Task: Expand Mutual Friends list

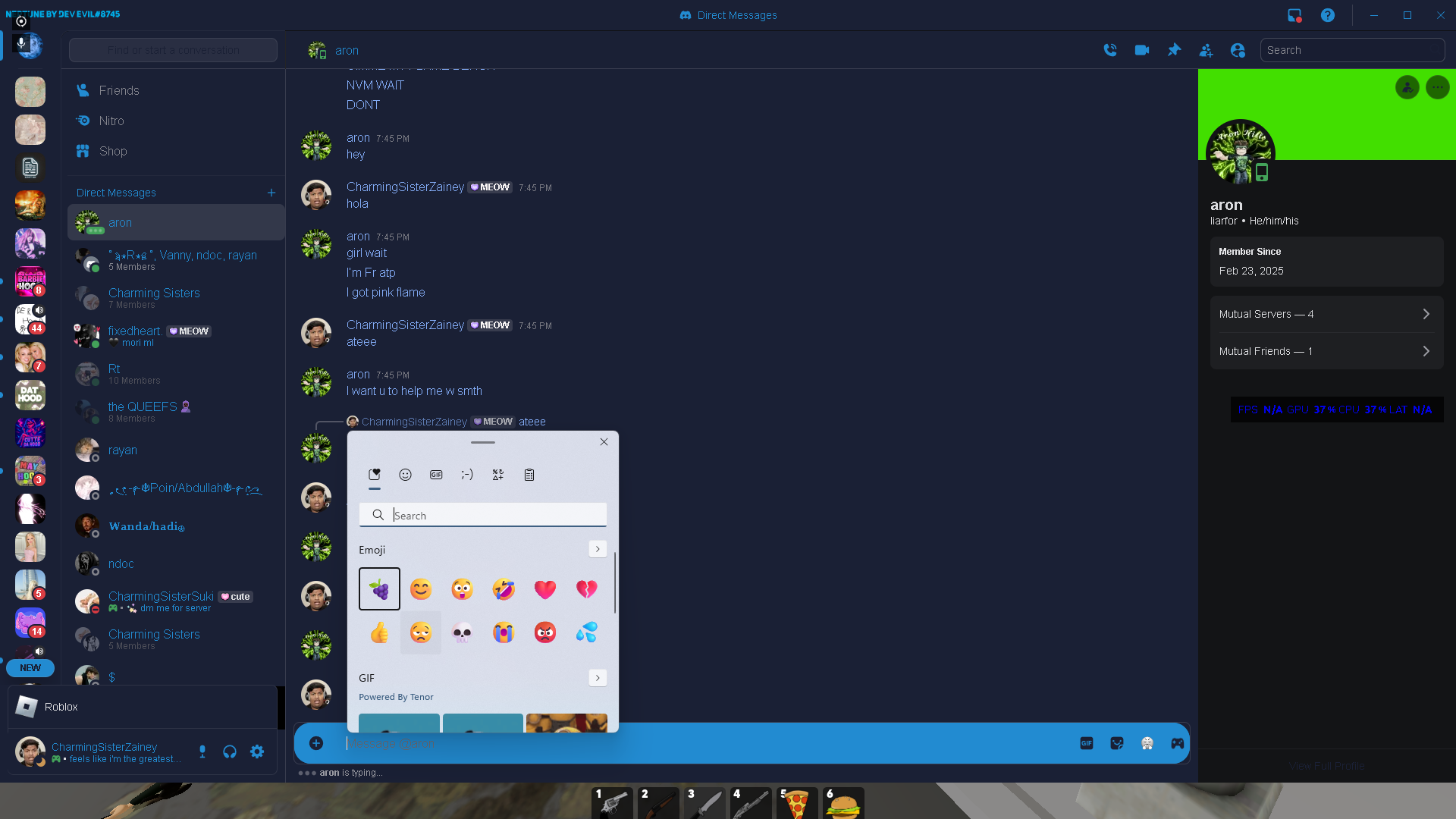Action: pos(1326,351)
